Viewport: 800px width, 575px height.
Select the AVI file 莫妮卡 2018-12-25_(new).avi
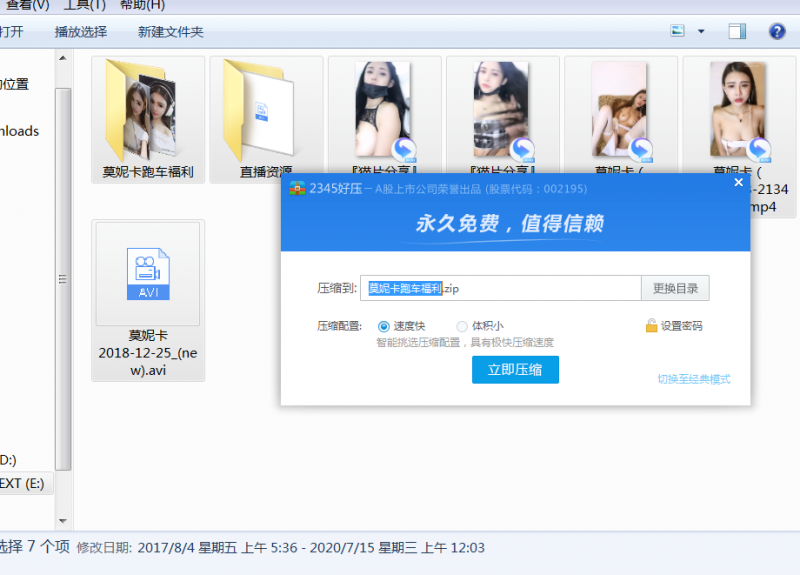point(148,301)
